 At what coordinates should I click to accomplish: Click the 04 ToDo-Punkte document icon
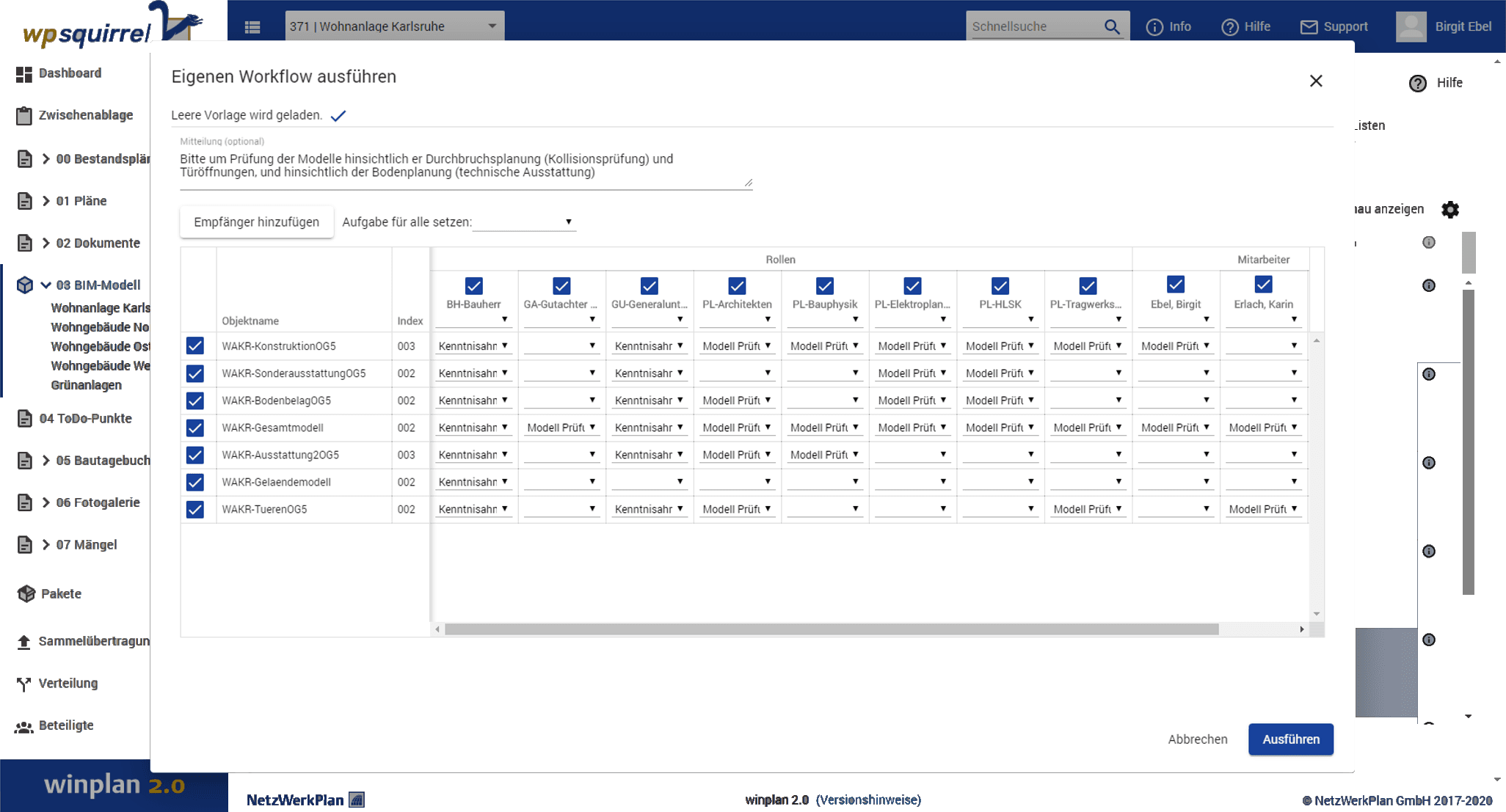point(25,419)
